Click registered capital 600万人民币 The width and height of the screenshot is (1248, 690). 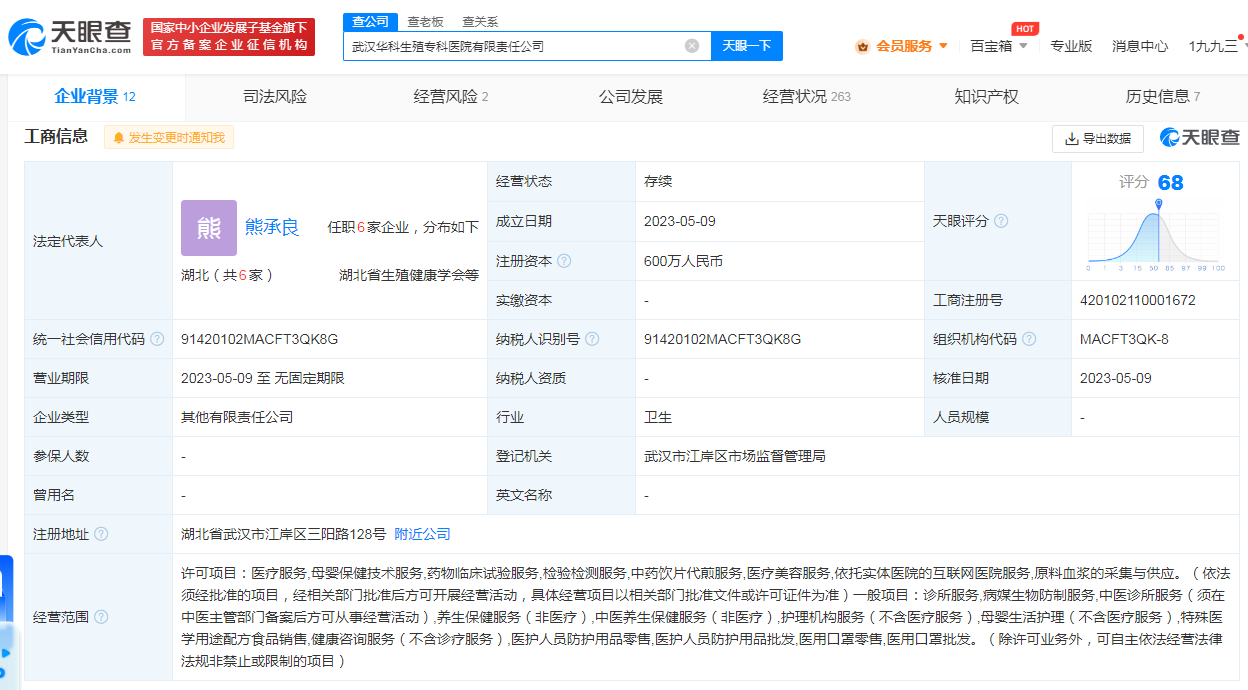coord(683,261)
